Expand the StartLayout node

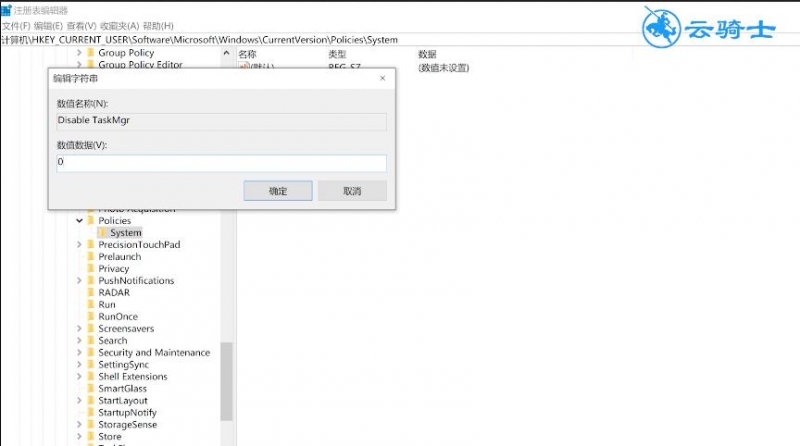coord(79,401)
